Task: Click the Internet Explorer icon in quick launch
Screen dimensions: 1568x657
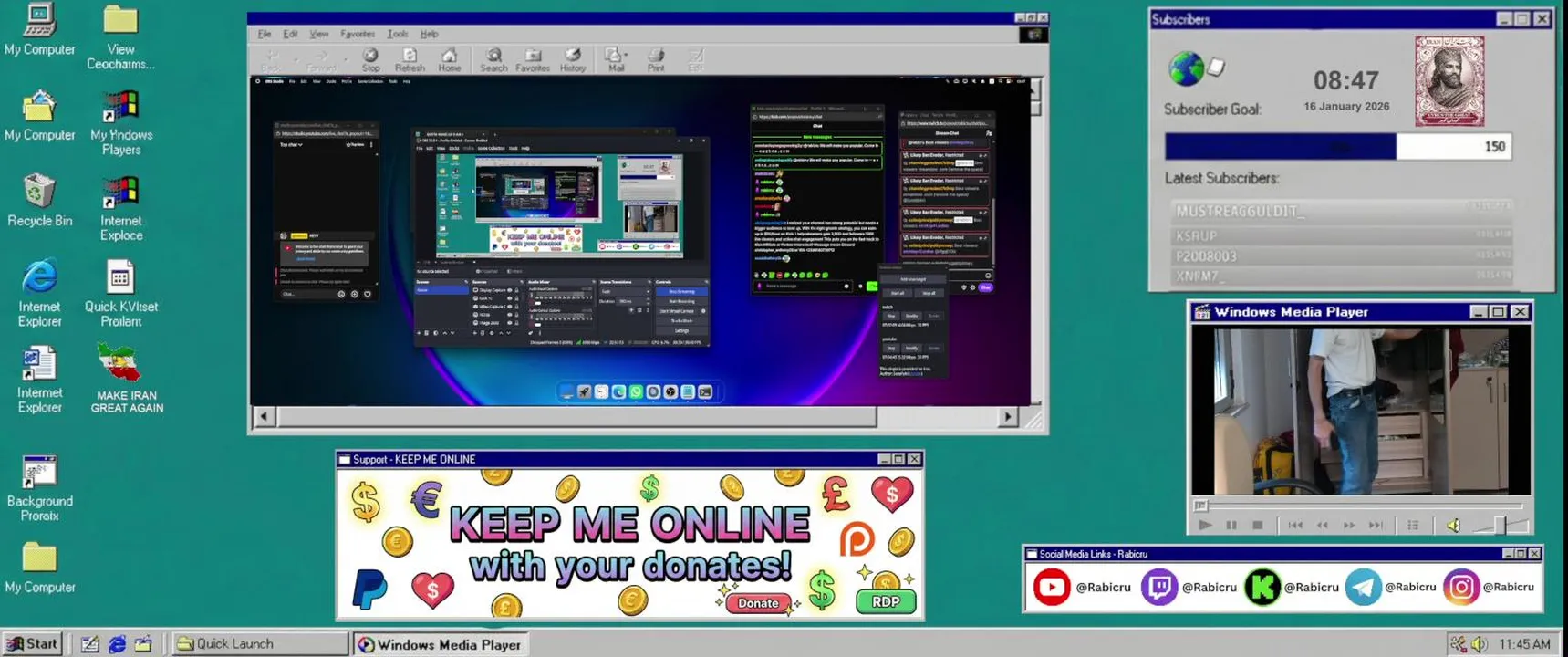Action: pyautogui.click(x=117, y=644)
